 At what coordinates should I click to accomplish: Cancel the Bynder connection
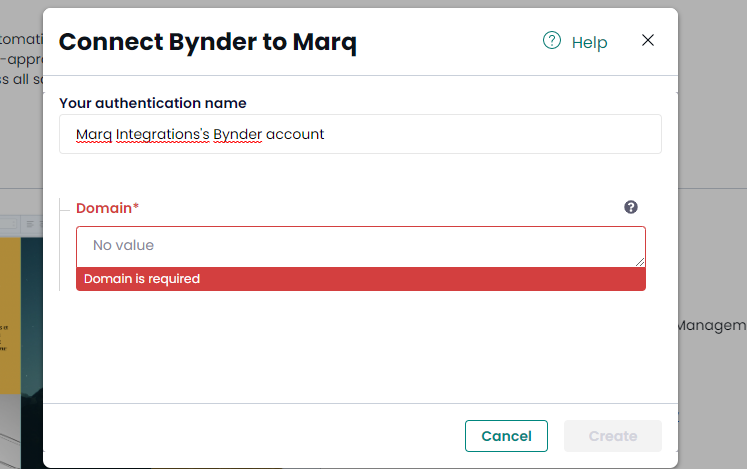506,436
